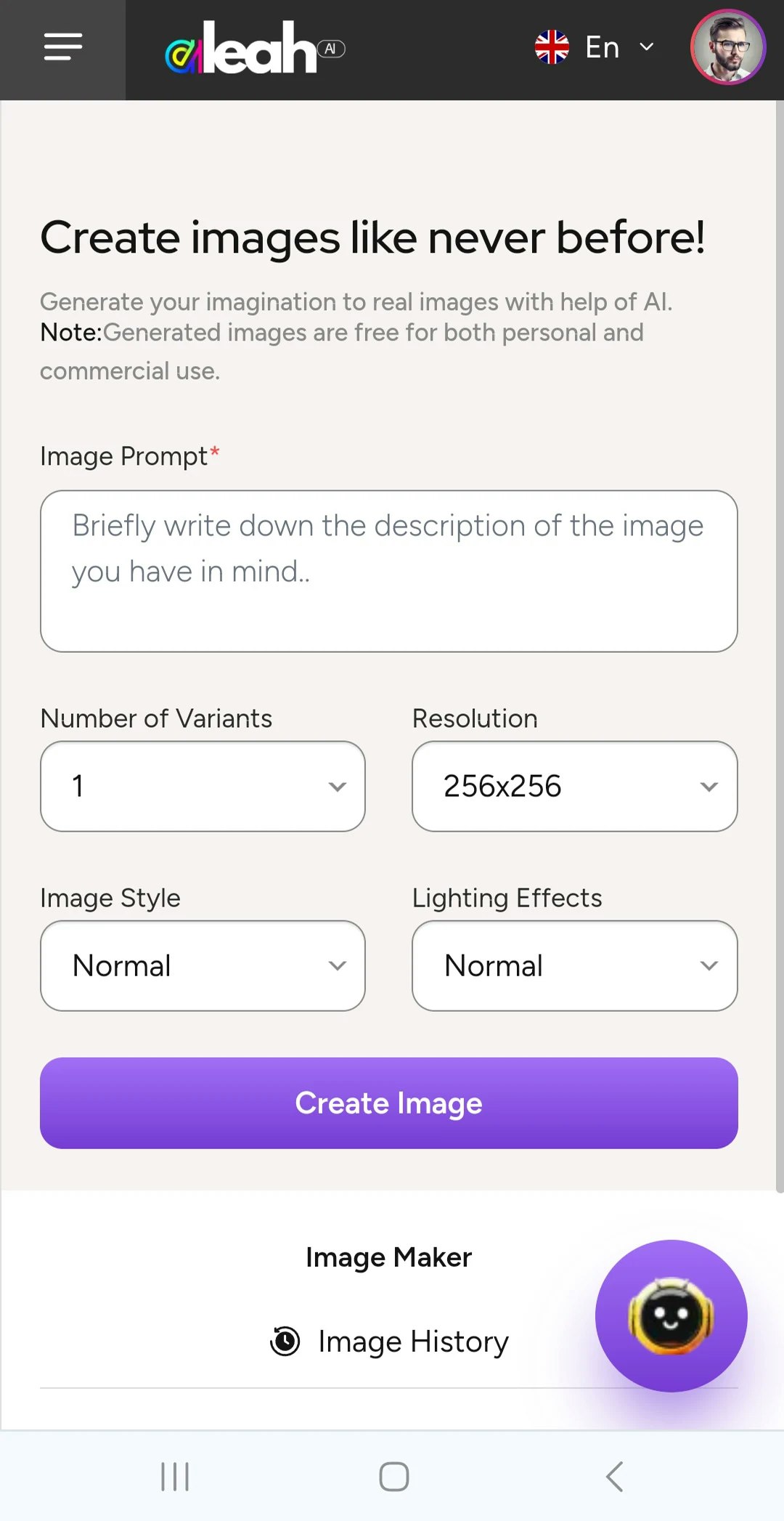Tap the Image History clock icon
Screen dimensions: 784x1521
285,1341
